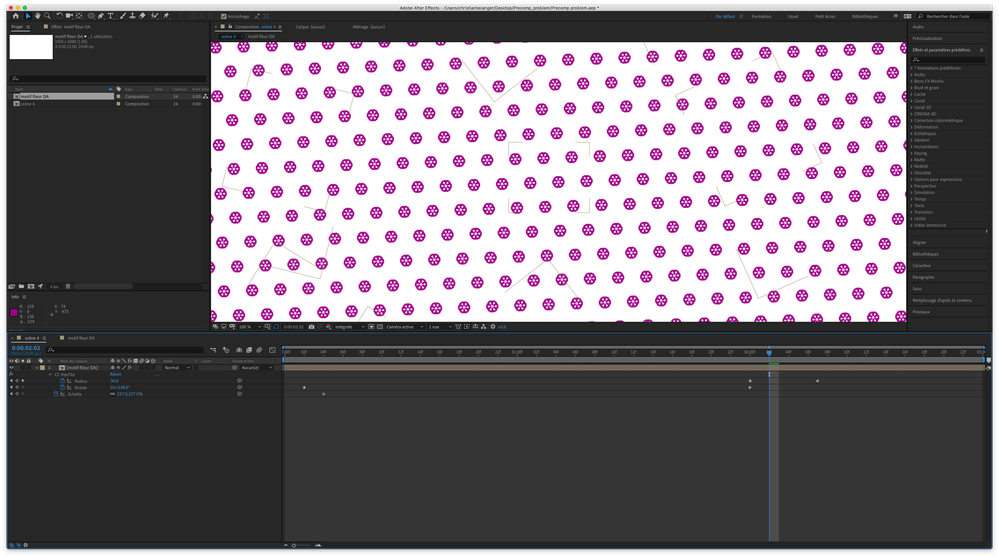Open the 100 % magnification dropdown
The image size is (999, 557).
pos(249,326)
